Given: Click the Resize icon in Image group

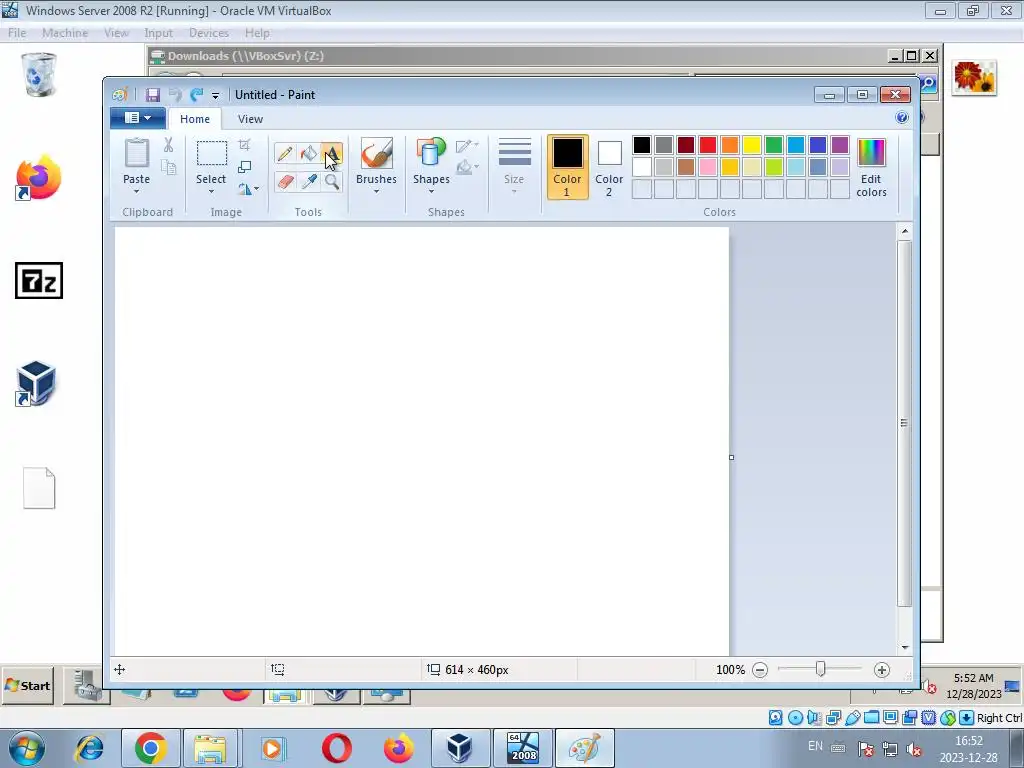Looking at the screenshot, I should (244, 167).
